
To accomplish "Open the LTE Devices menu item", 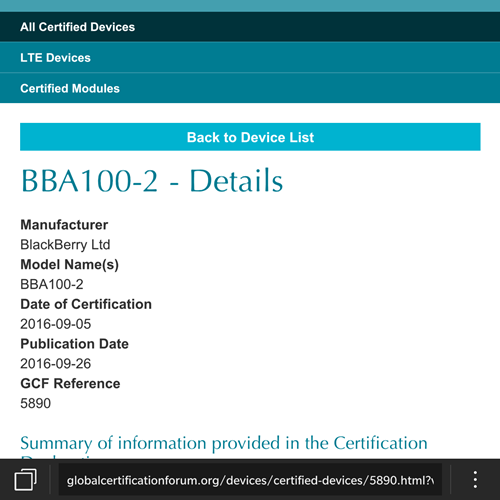I will pos(250,57).
